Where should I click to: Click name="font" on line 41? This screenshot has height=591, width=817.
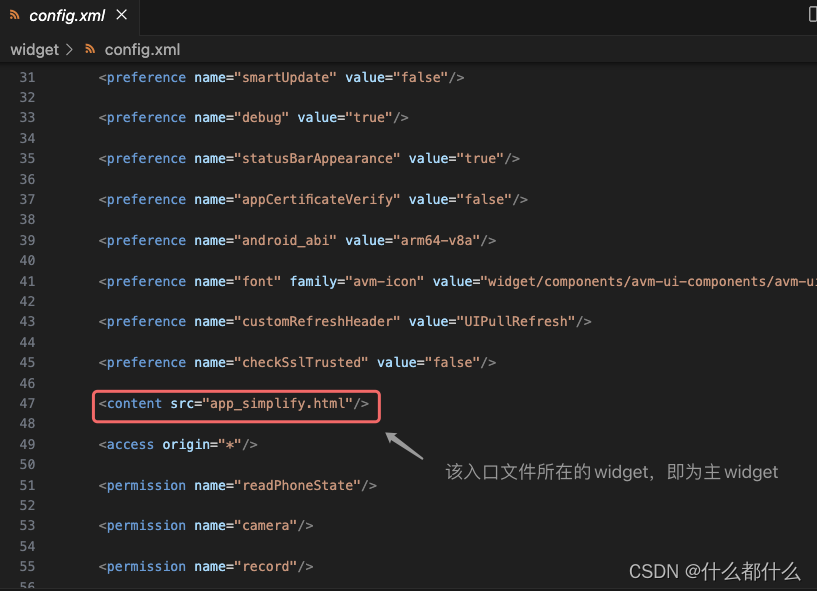[x=238, y=281]
